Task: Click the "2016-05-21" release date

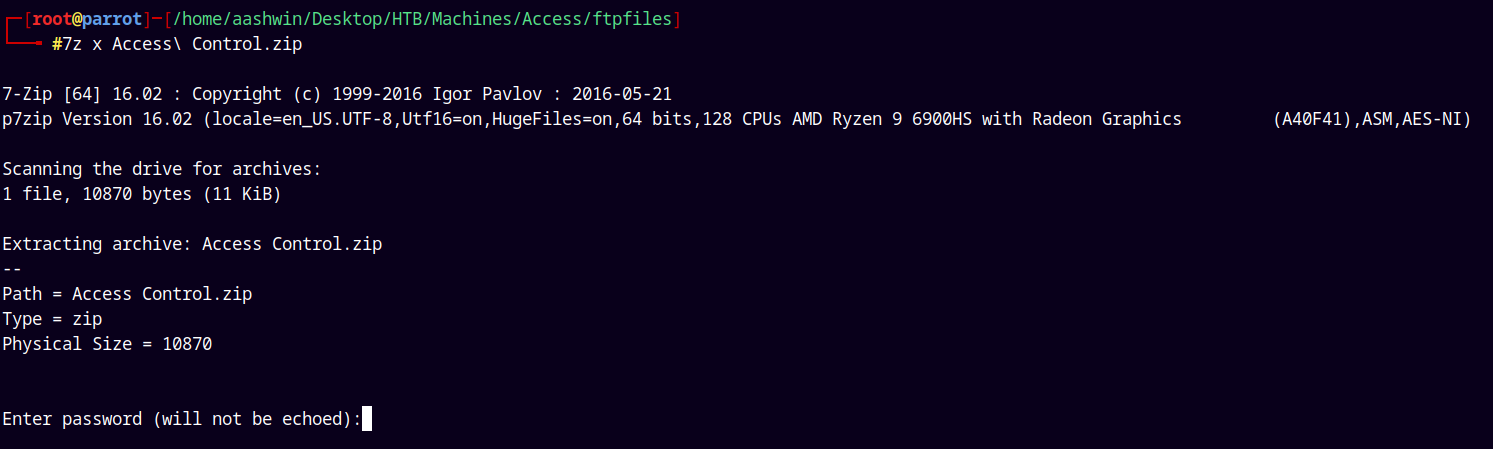Action: click(x=621, y=94)
